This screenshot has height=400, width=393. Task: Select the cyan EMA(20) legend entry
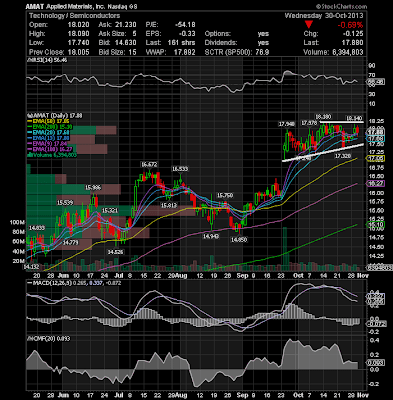pos(48,132)
